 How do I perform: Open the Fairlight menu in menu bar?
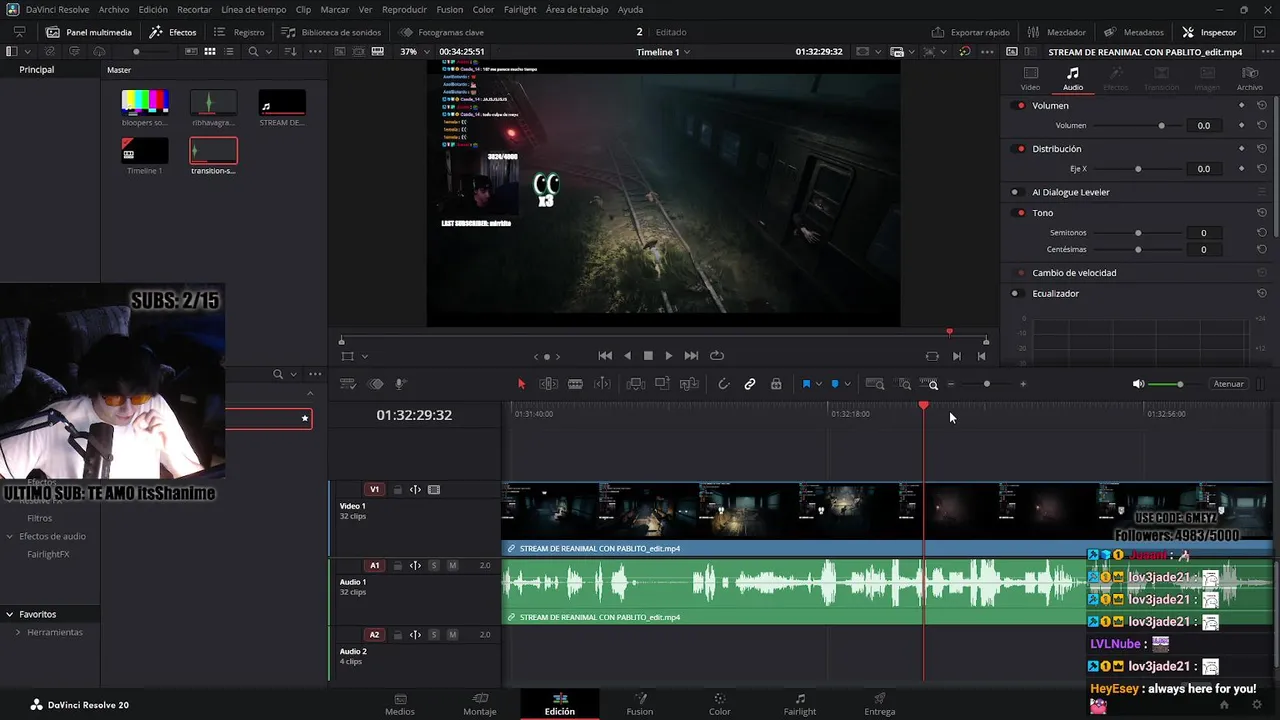click(x=520, y=9)
